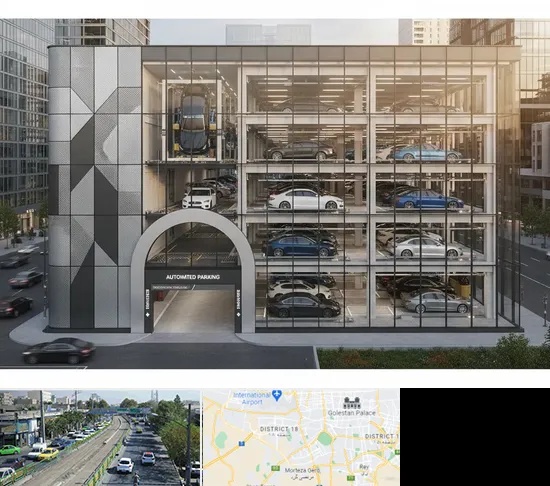Screen dimensions: 550x486
Task: Click the diamond icon on left entrance pillar
Action: (x=147, y=315)
